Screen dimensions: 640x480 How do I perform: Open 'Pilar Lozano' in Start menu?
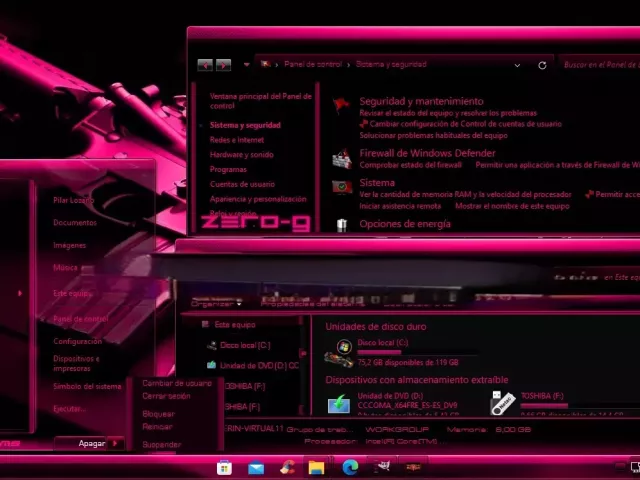pos(73,200)
